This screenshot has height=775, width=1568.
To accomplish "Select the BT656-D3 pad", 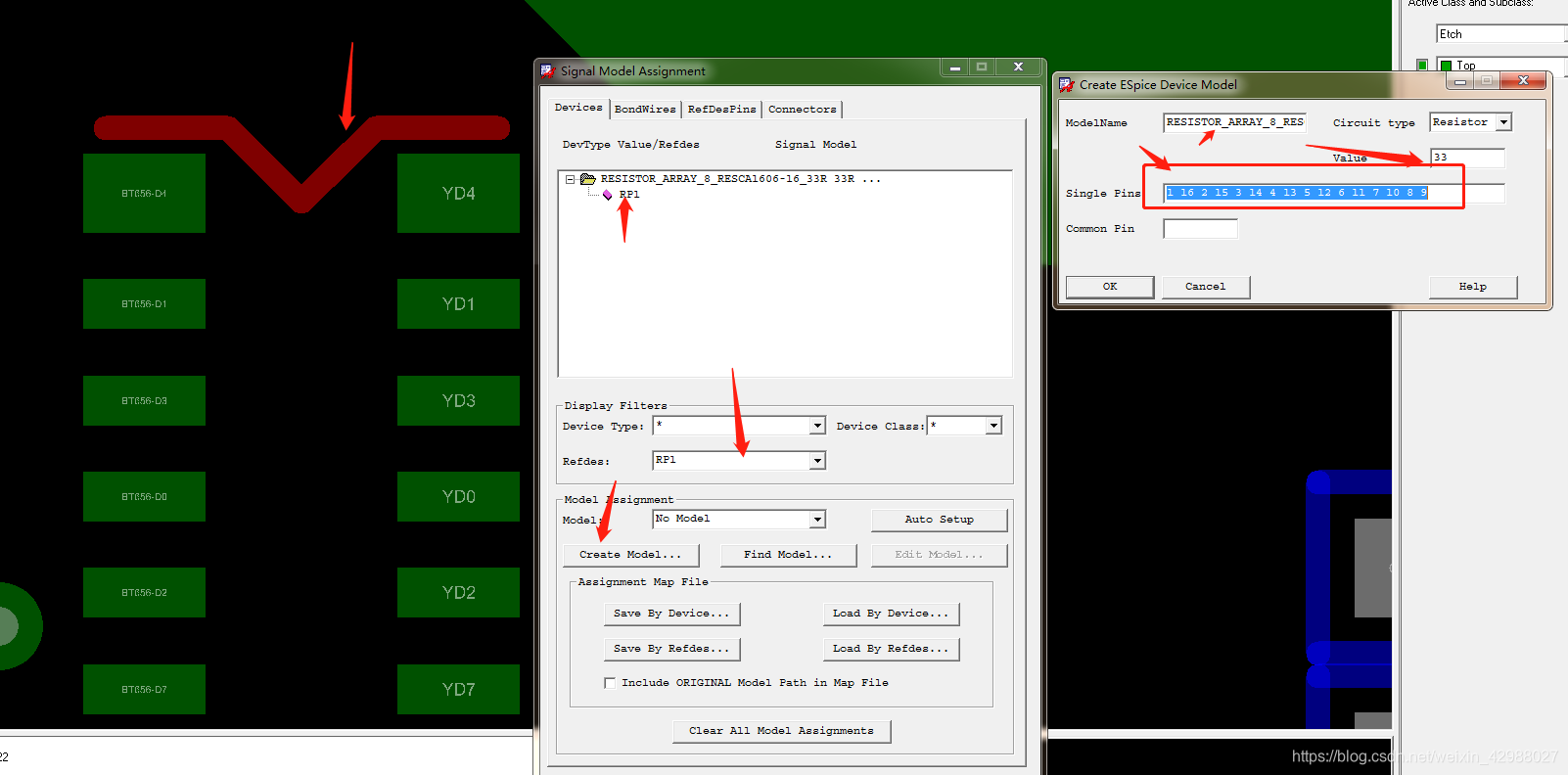I will coord(144,400).
